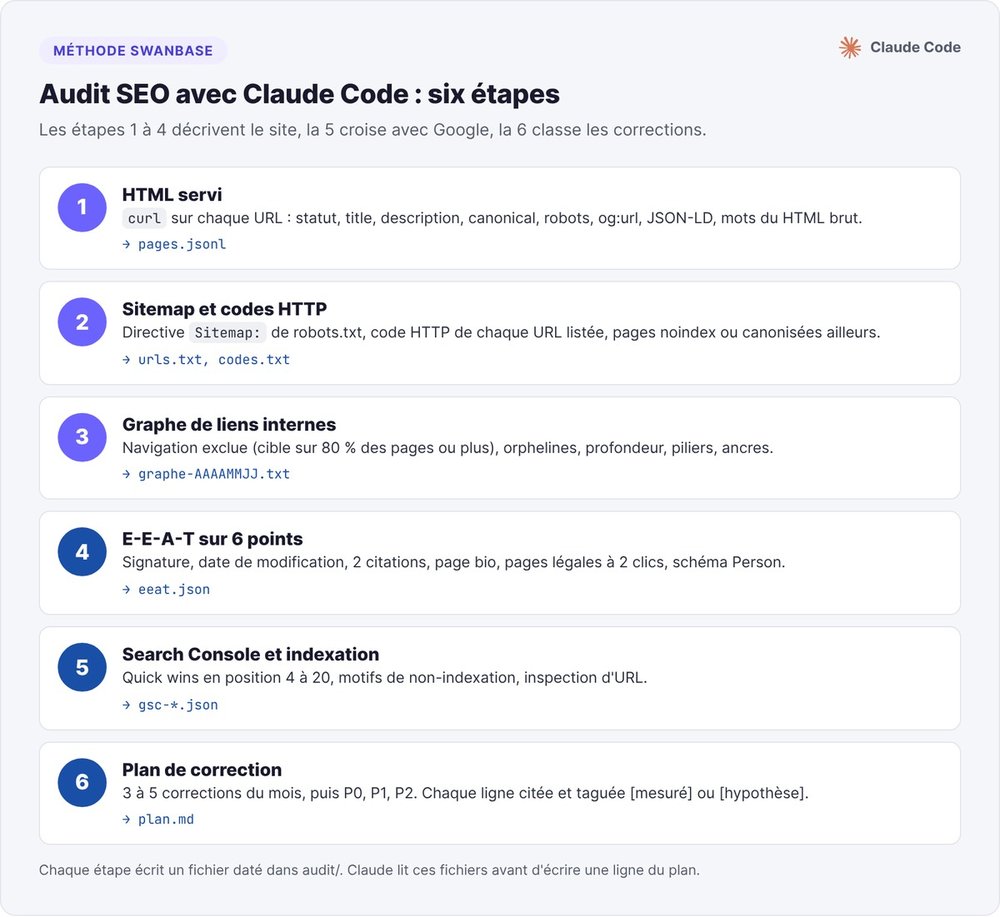Click the title Audit SEO avec Claude Code
This screenshot has height=917, width=1000.
pos(299,94)
